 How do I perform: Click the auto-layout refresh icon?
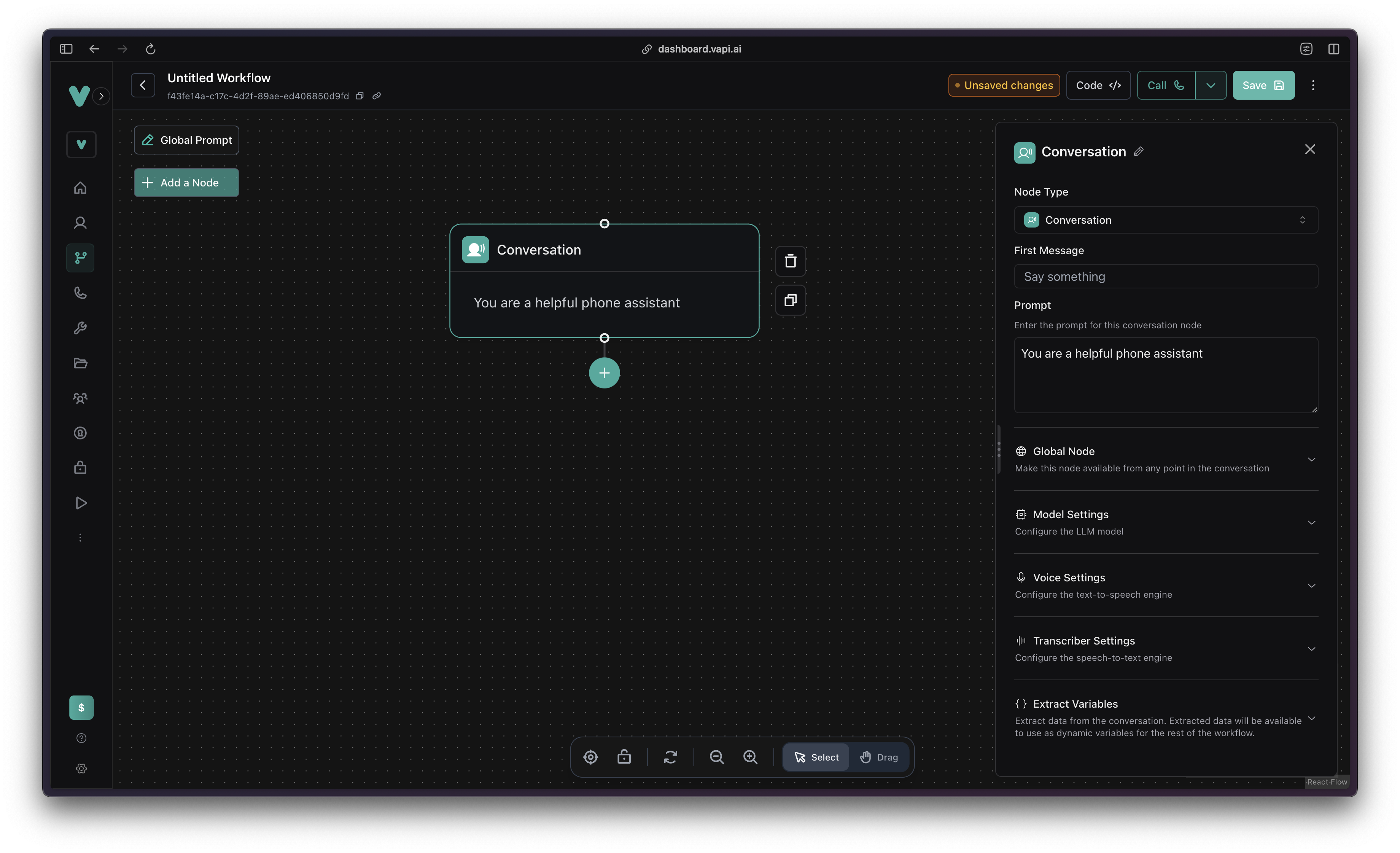[670, 757]
